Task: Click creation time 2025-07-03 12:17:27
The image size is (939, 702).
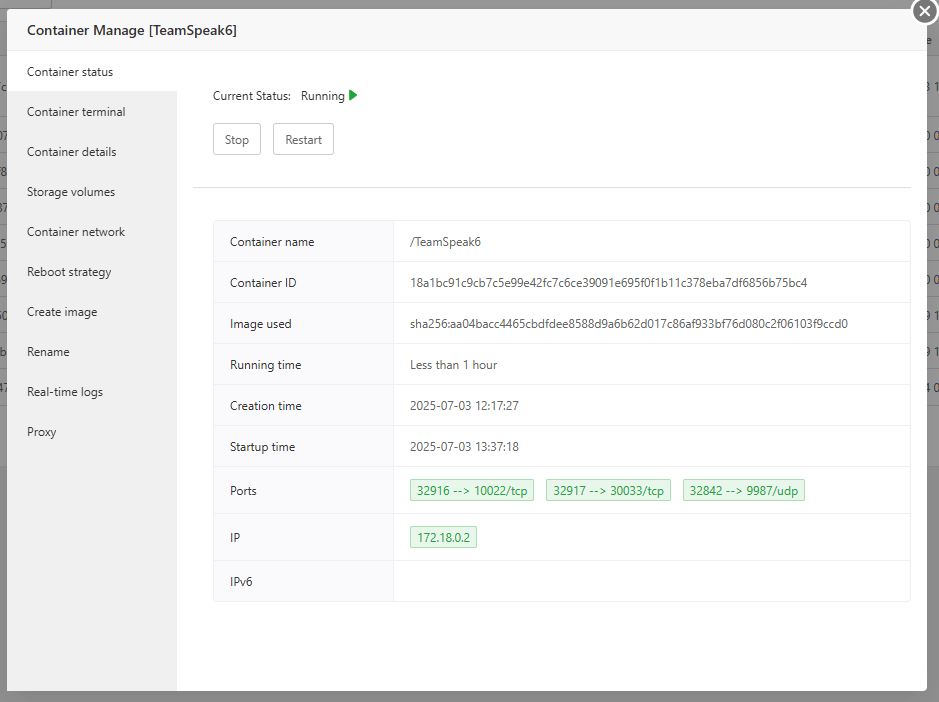Action: tap(464, 406)
